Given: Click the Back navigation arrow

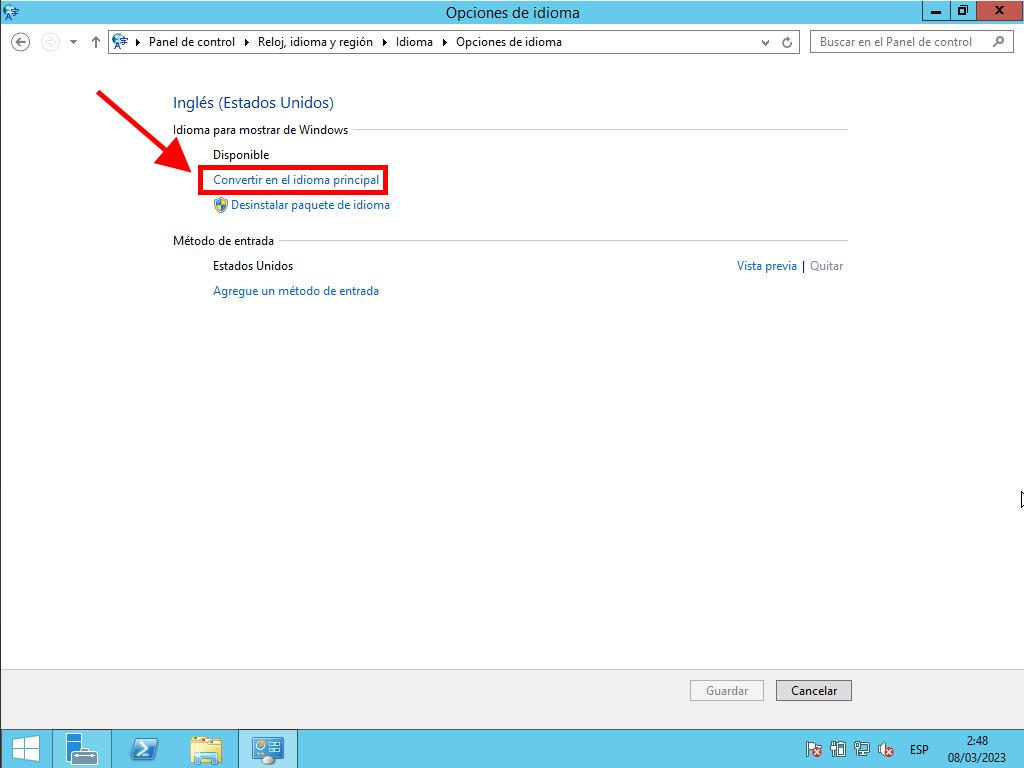Looking at the screenshot, I should 21,42.
